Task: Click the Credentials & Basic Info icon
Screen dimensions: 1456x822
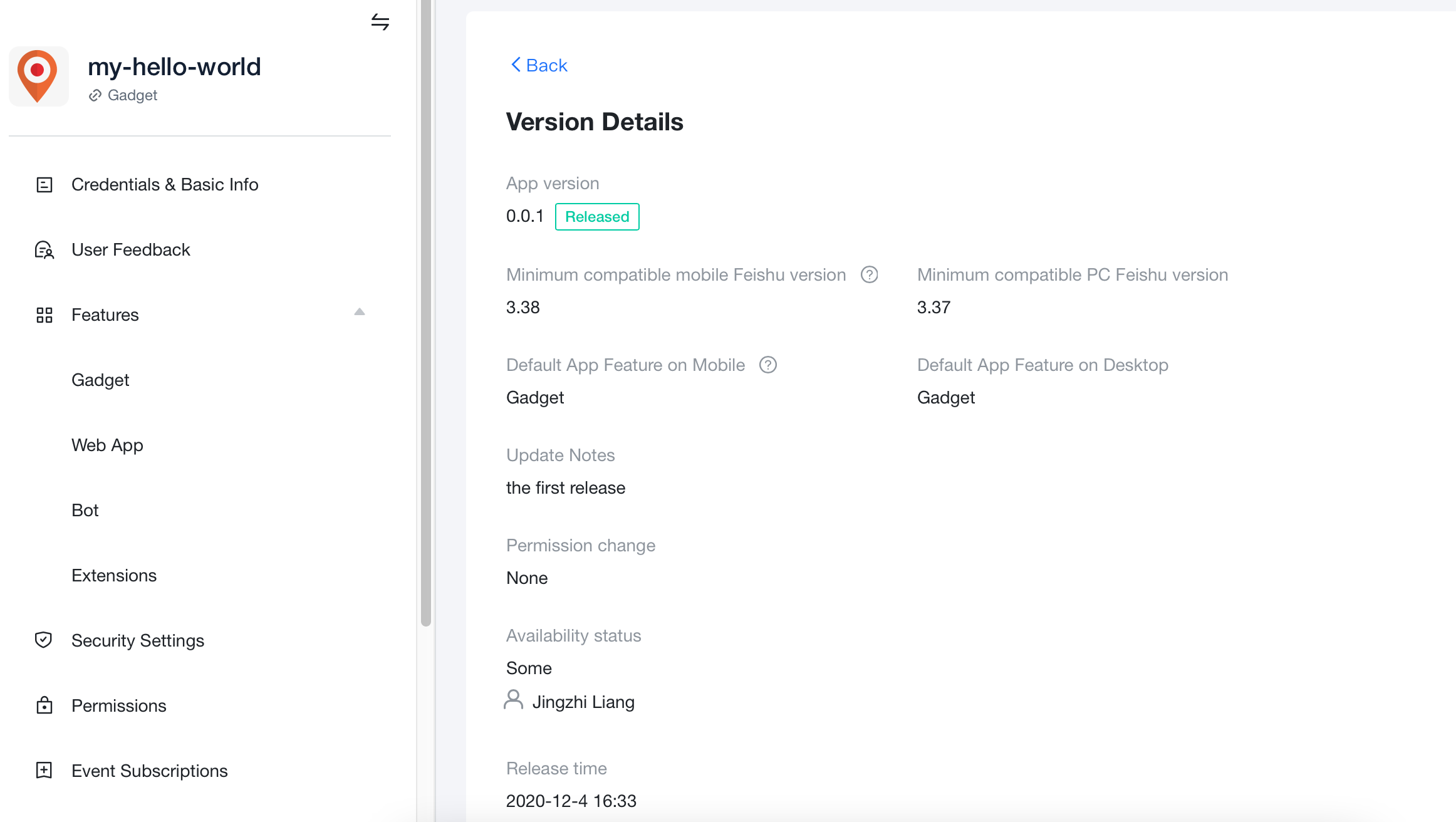Action: pyautogui.click(x=44, y=185)
